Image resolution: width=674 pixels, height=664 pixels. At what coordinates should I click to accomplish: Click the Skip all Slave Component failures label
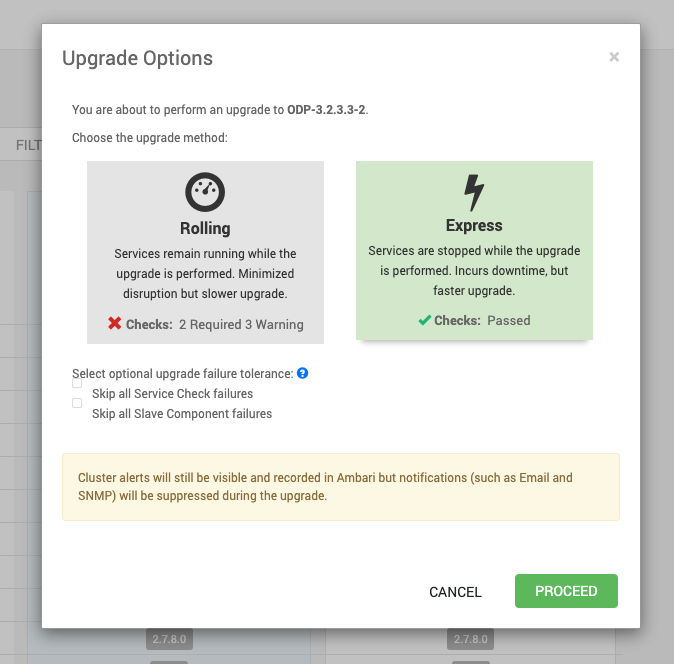pos(182,413)
